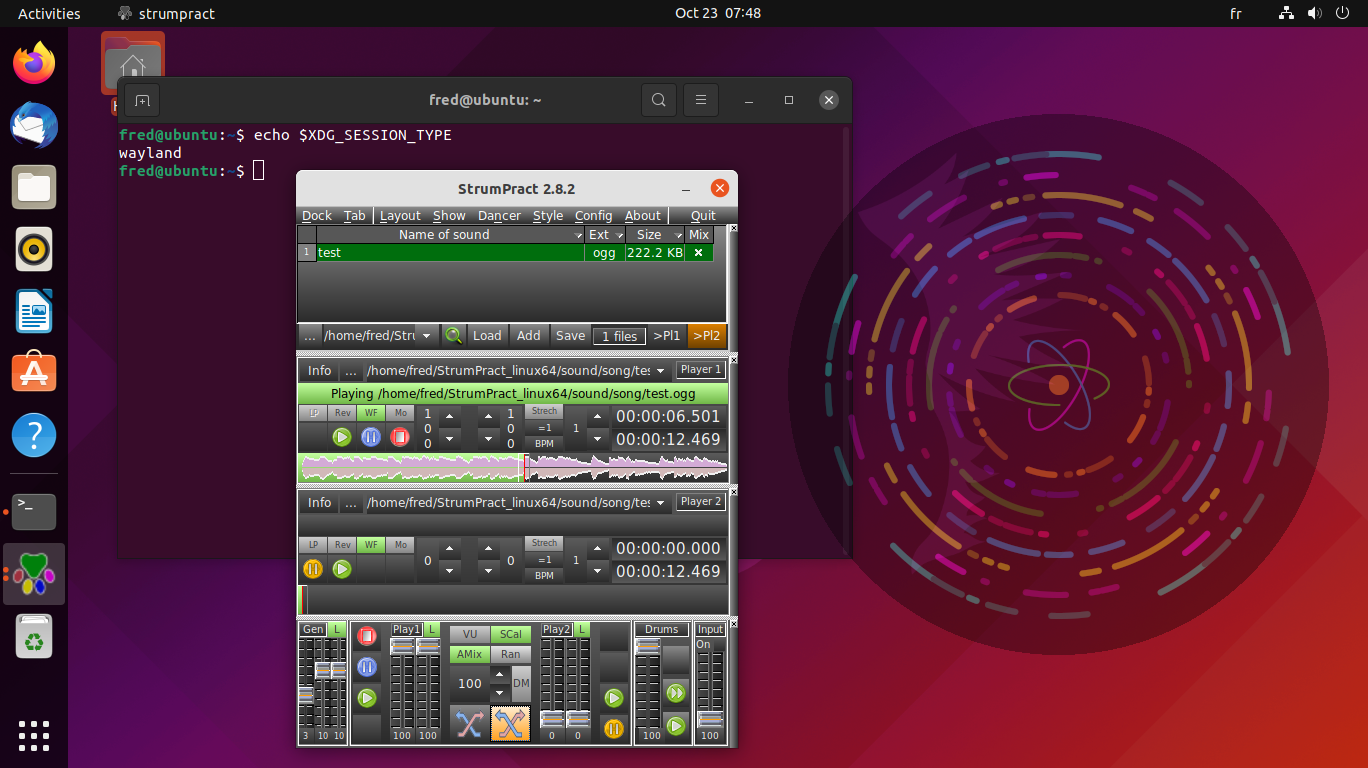This screenshot has width=1368, height=768.
Task: Toggle the SCal button in mixer
Action: point(511,635)
